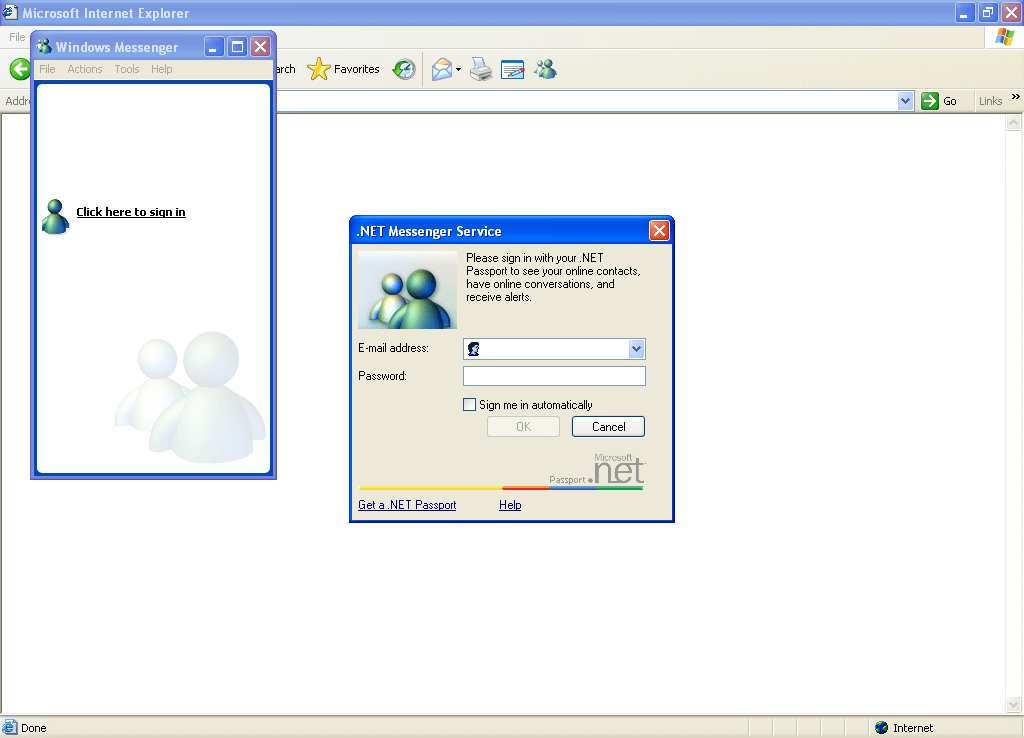Focus the E-mail address field

coord(554,349)
